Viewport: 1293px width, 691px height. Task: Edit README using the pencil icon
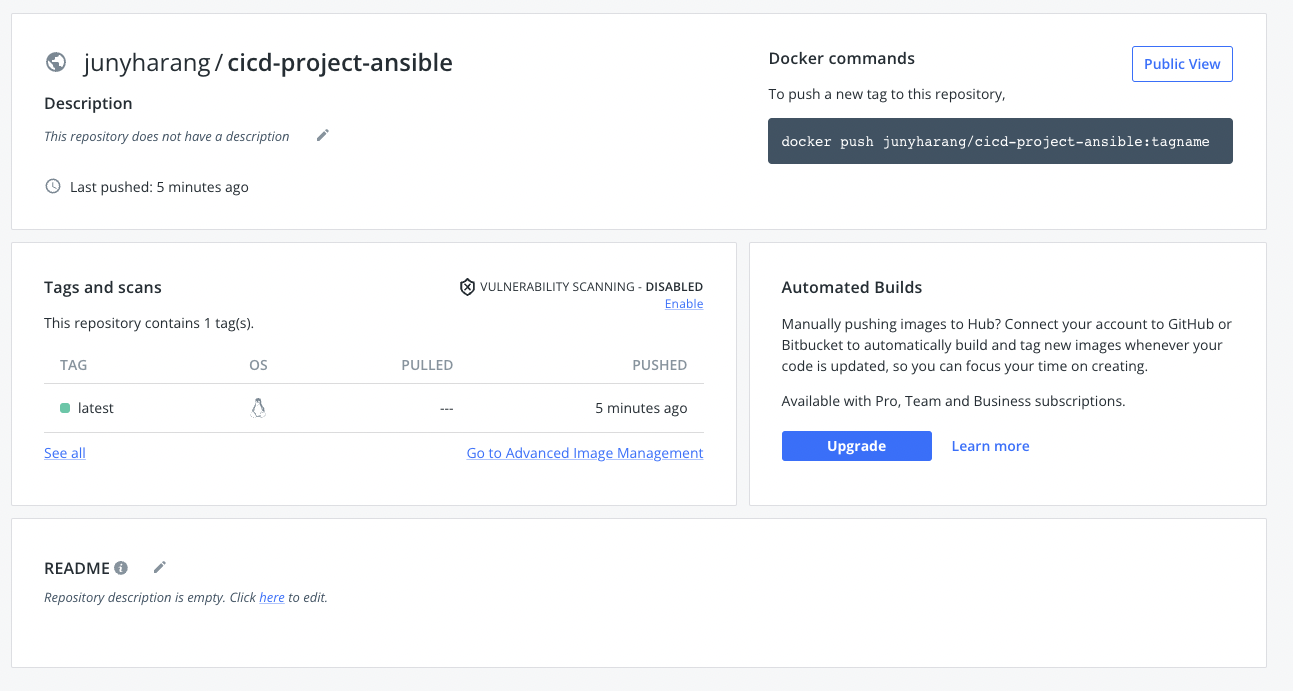pos(159,567)
